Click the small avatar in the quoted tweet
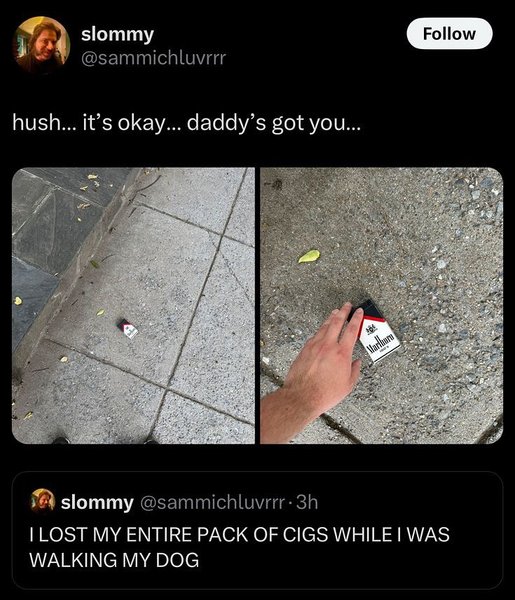 point(43,501)
